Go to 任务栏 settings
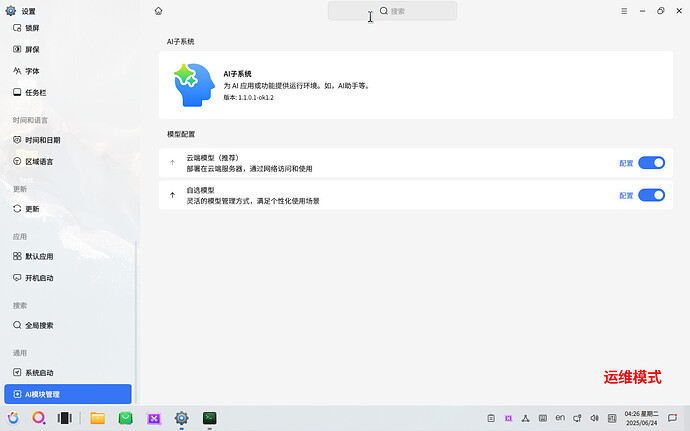The height and width of the screenshot is (431, 690). point(68,92)
